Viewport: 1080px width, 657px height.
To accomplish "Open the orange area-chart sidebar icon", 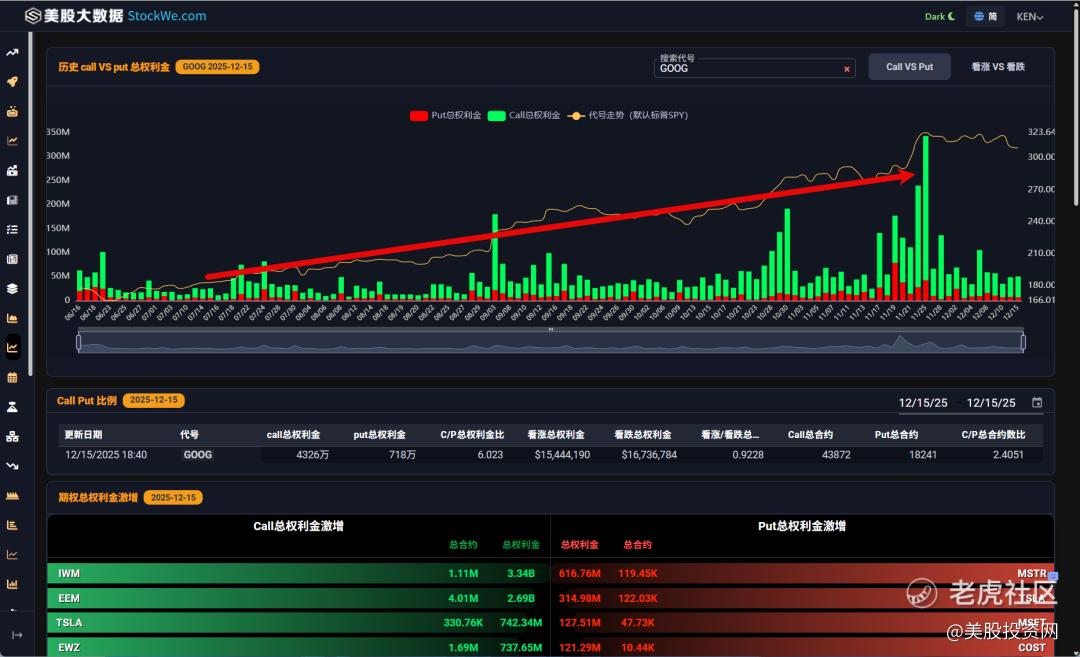I will pos(12,318).
